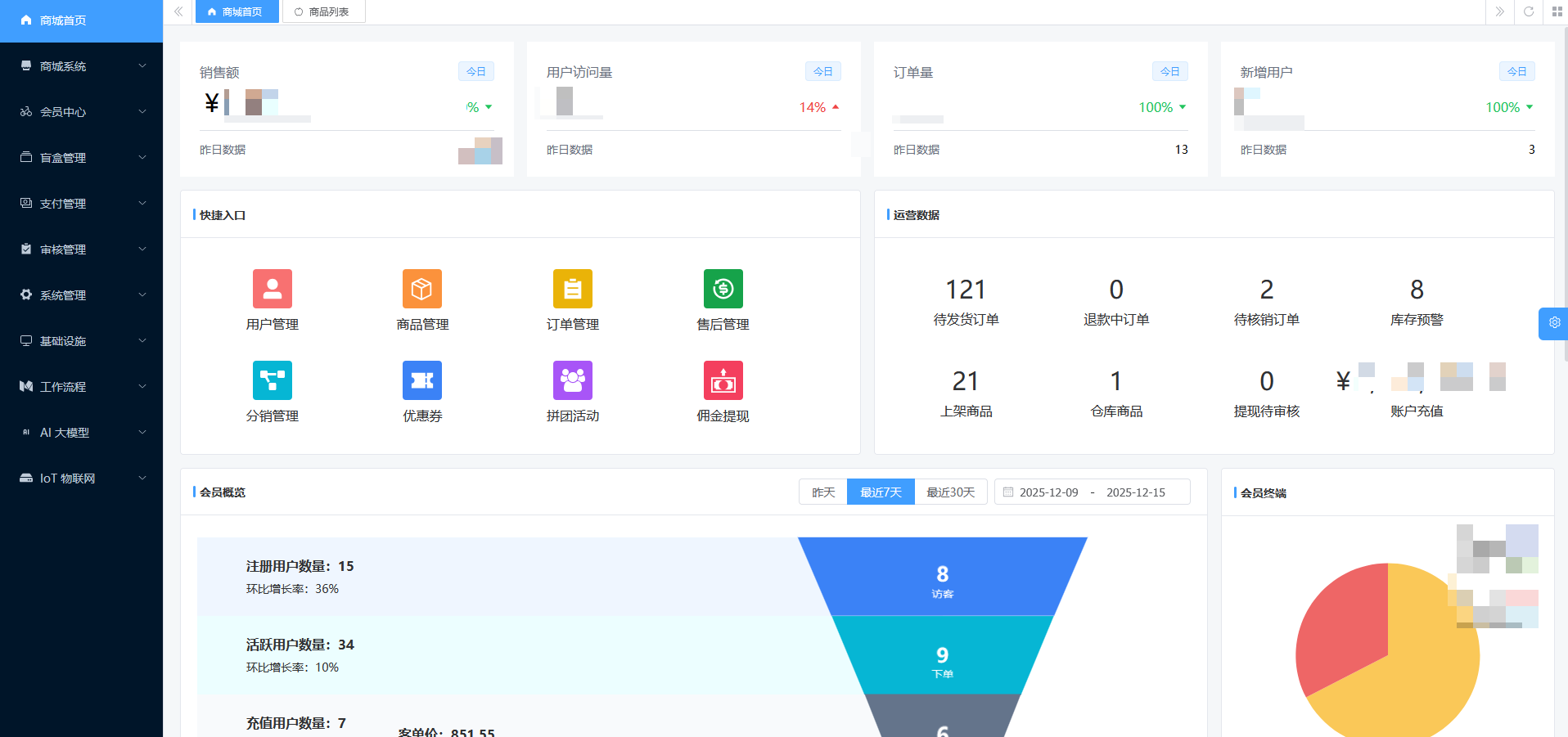1568x737 pixels.
Task: Click the 待发货订单 count of 121
Action: (x=966, y=290)
